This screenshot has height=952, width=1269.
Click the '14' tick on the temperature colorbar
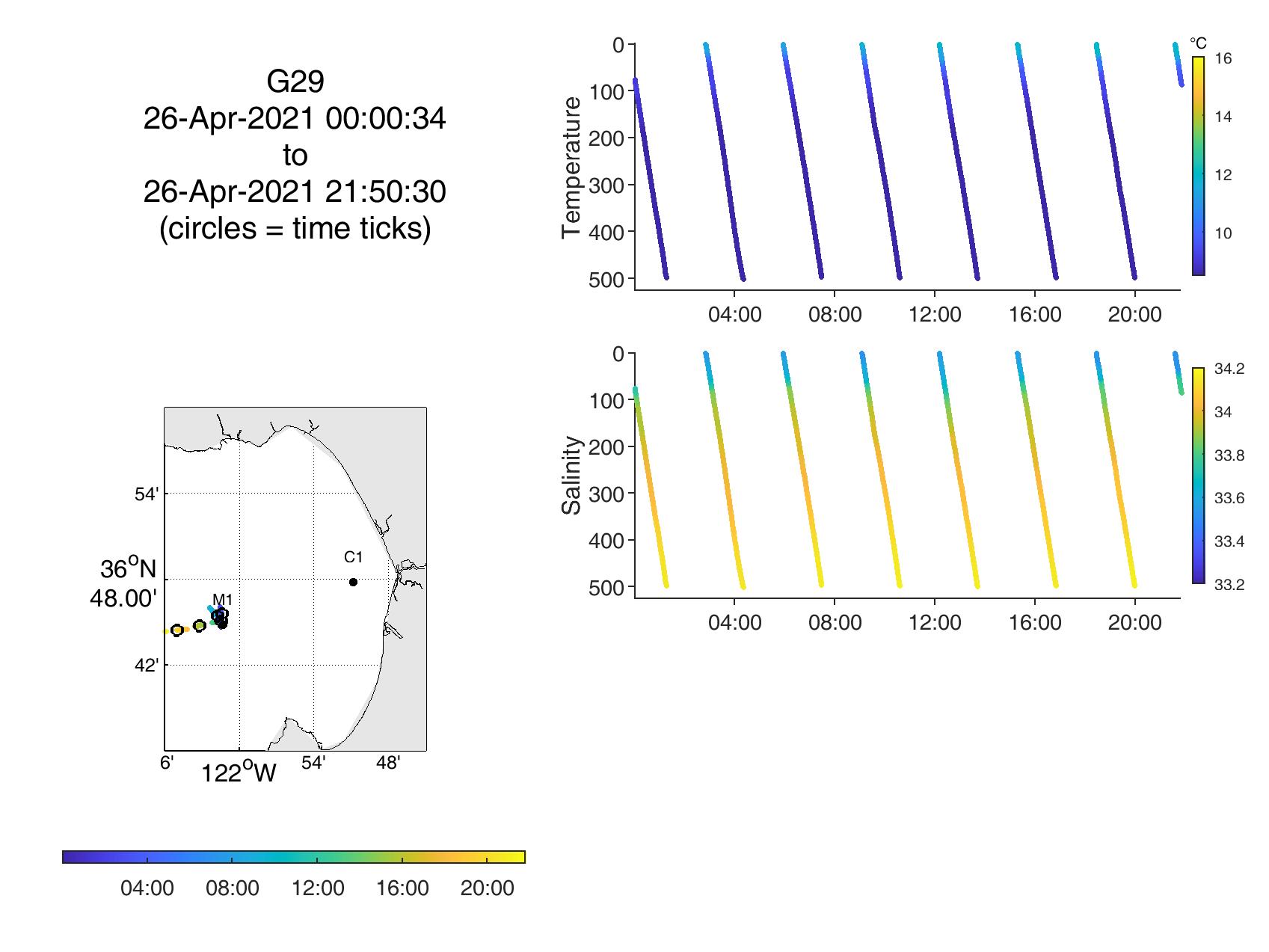[x=1223, y=117]
